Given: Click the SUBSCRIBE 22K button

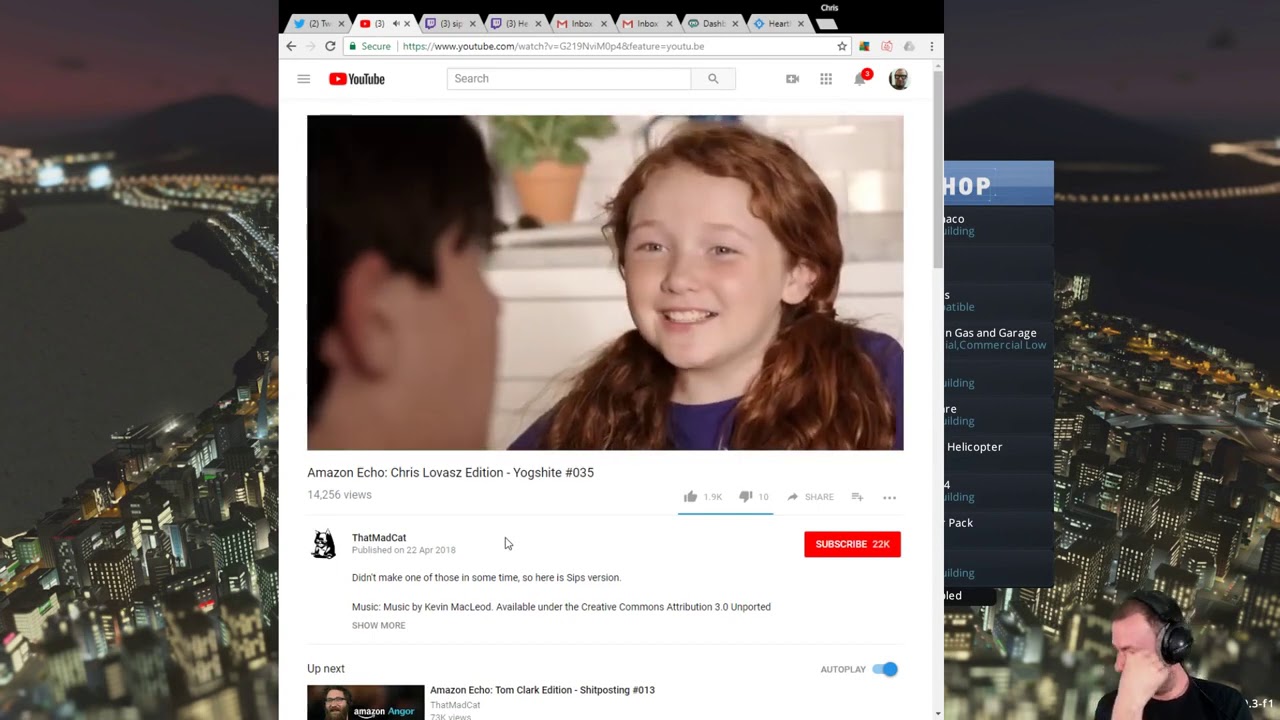Looking at the screenshot, I should click(852, 544).
